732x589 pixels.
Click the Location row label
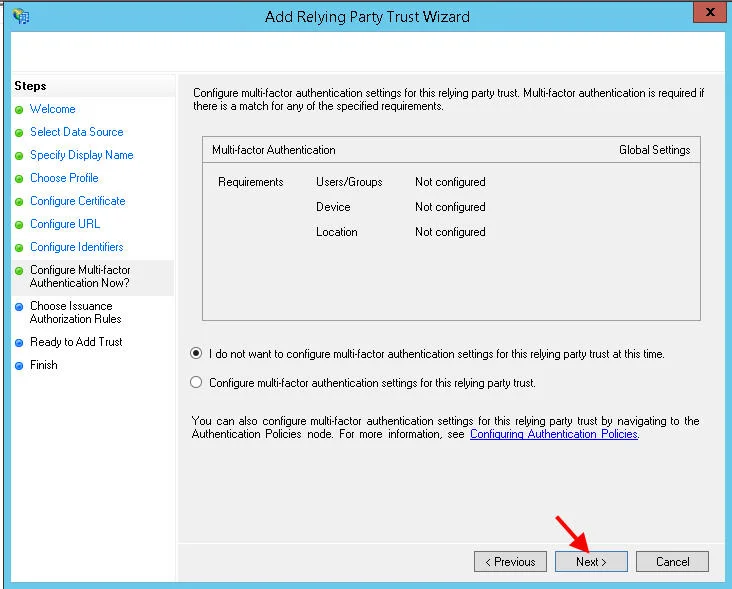[x=337, y=232]
